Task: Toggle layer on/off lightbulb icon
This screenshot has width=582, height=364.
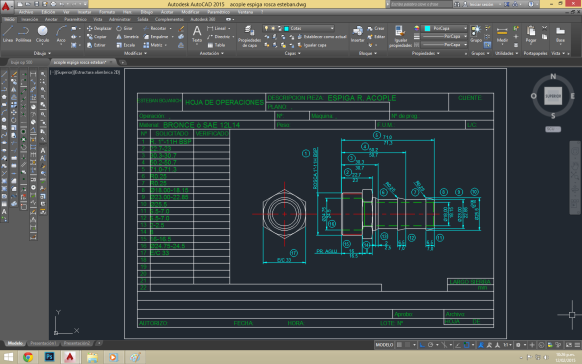Action: pyautogui.click(x=266, y=29)
